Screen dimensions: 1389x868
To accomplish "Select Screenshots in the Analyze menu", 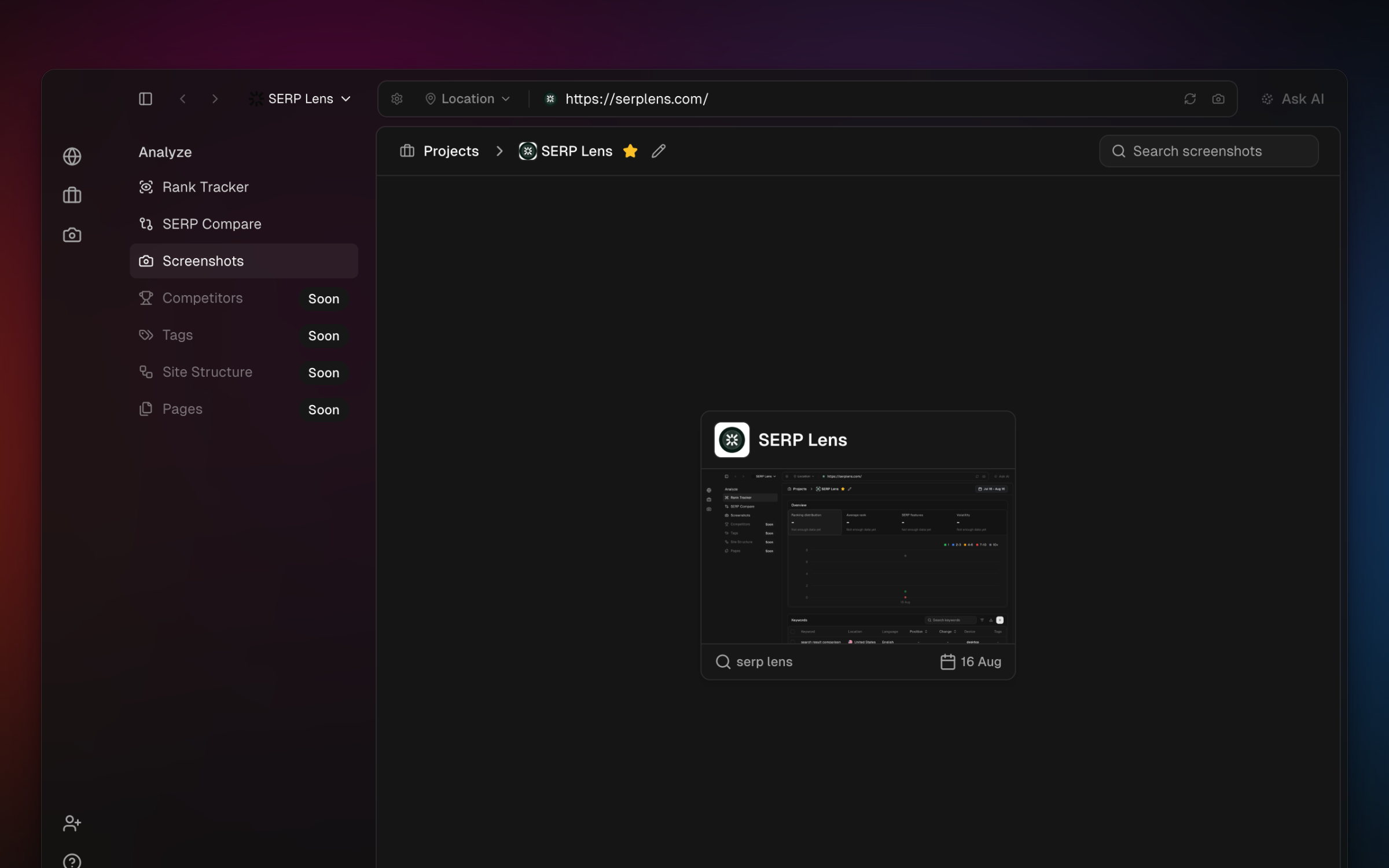I will click(x=244, y=261).
